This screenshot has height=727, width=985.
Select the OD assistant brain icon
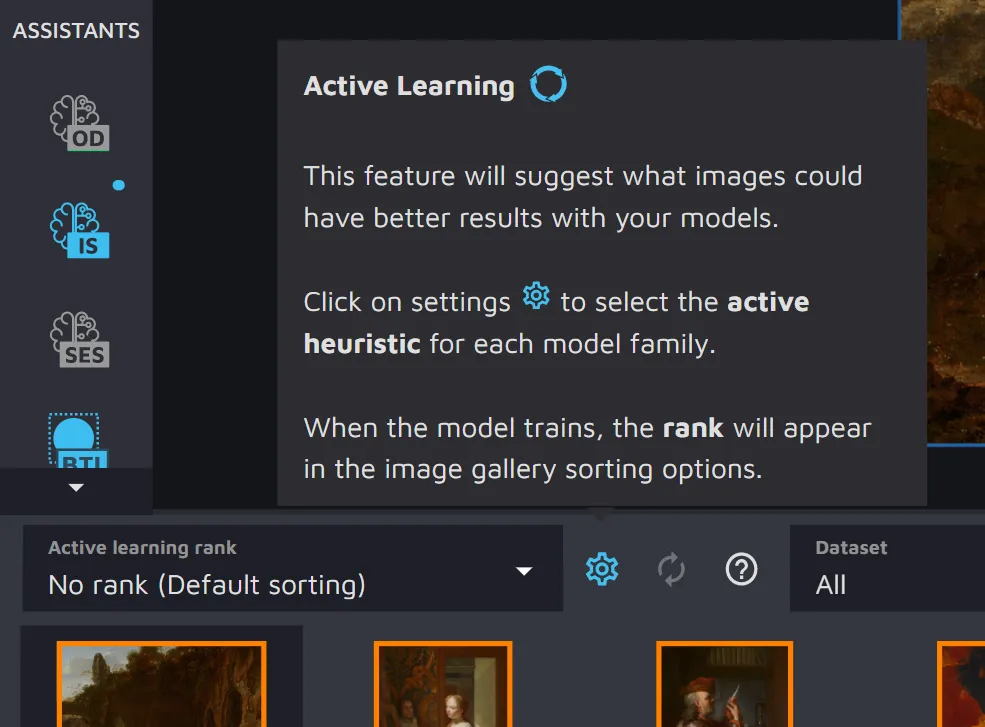(x=79, y=124)
